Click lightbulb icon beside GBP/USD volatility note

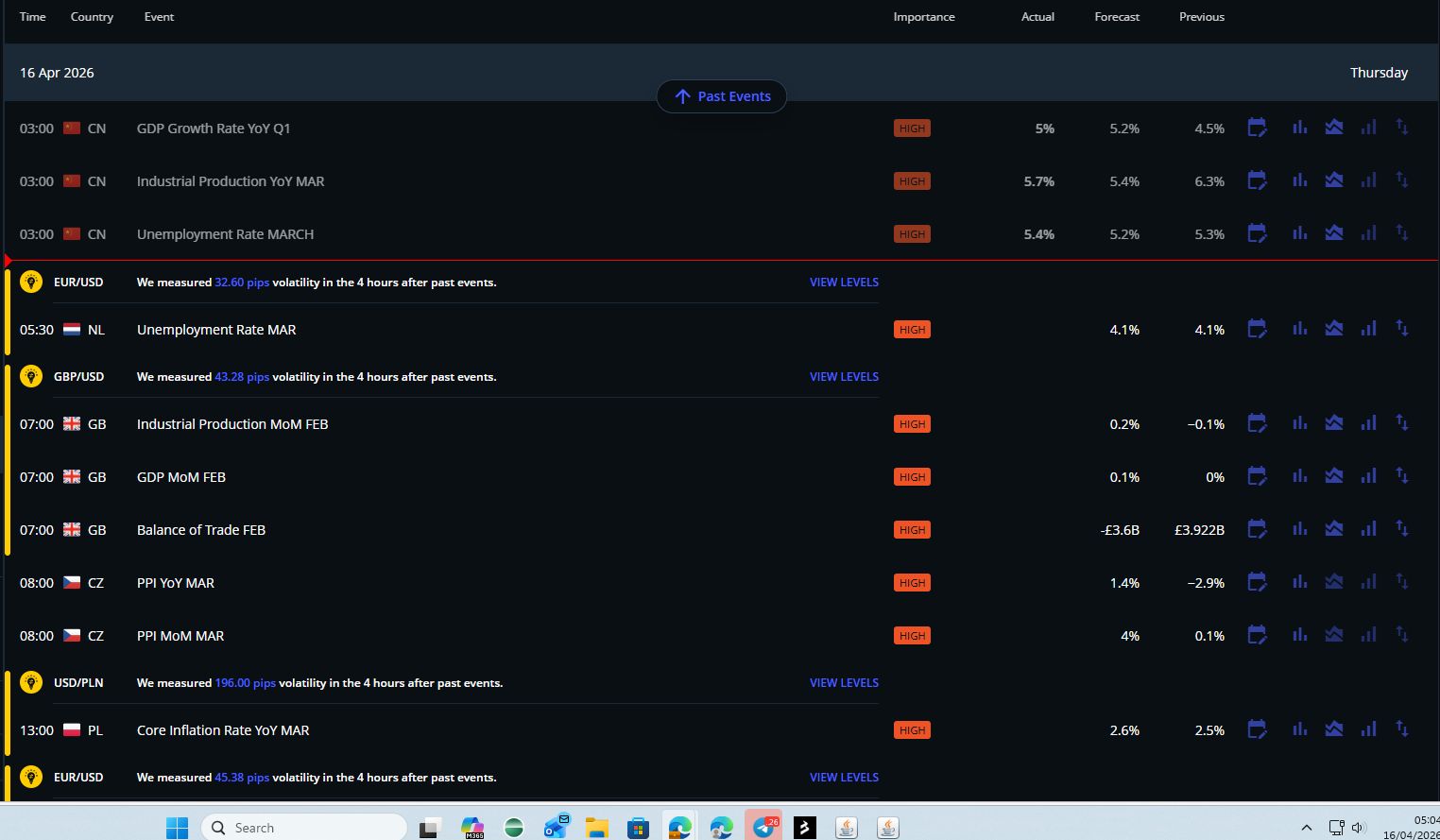click(x=31, y=376)
